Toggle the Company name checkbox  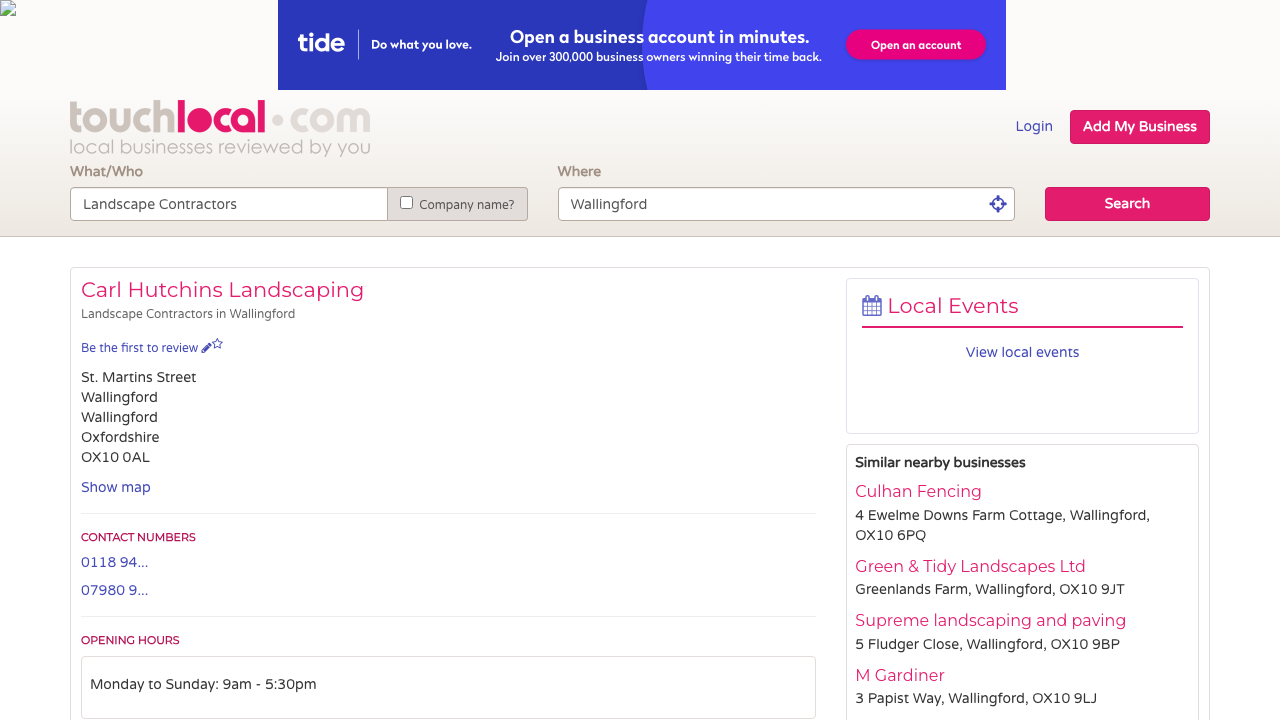[x=406, y=203]
